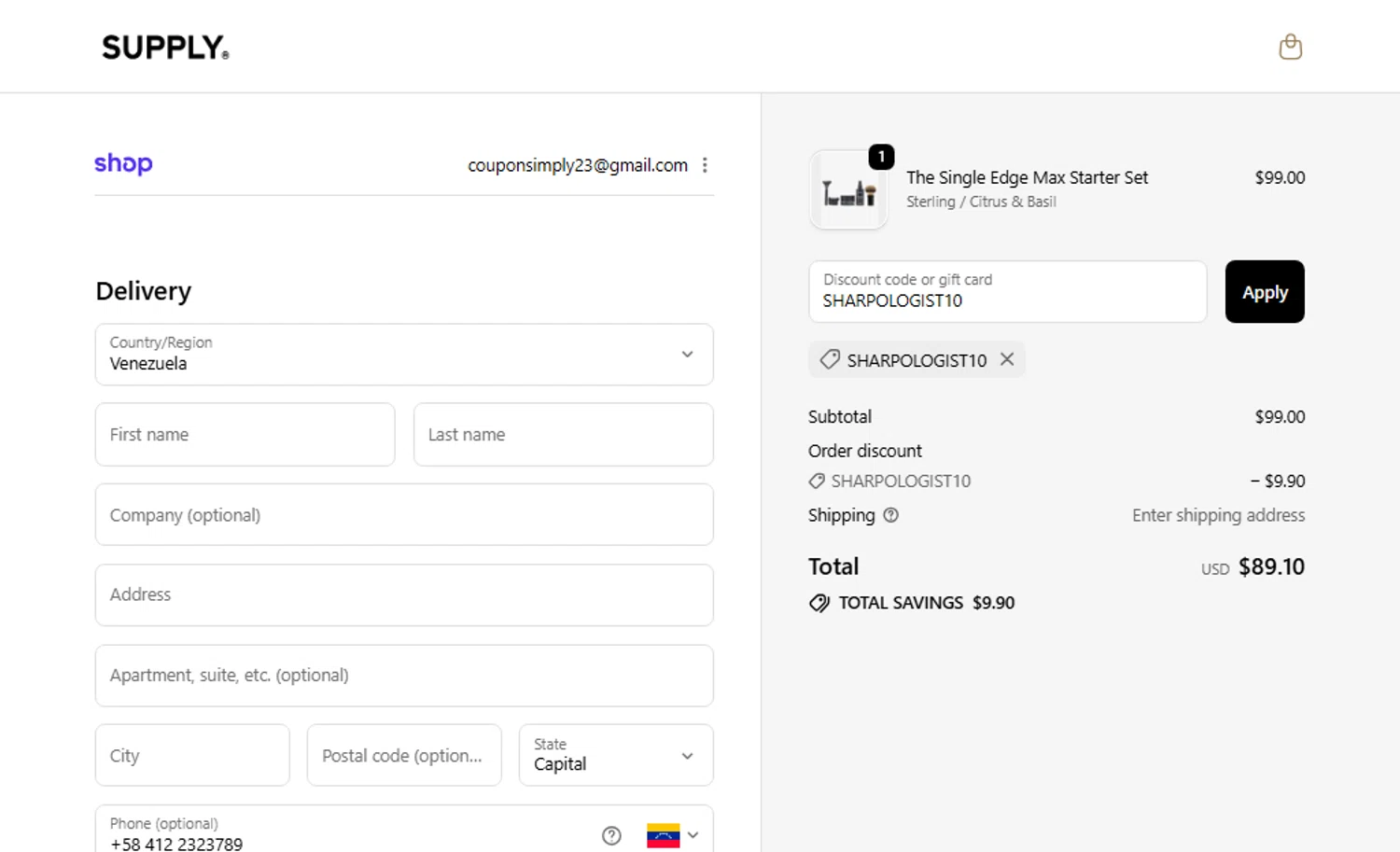
Task: Click the First name field
Action: tap(245, 435)
